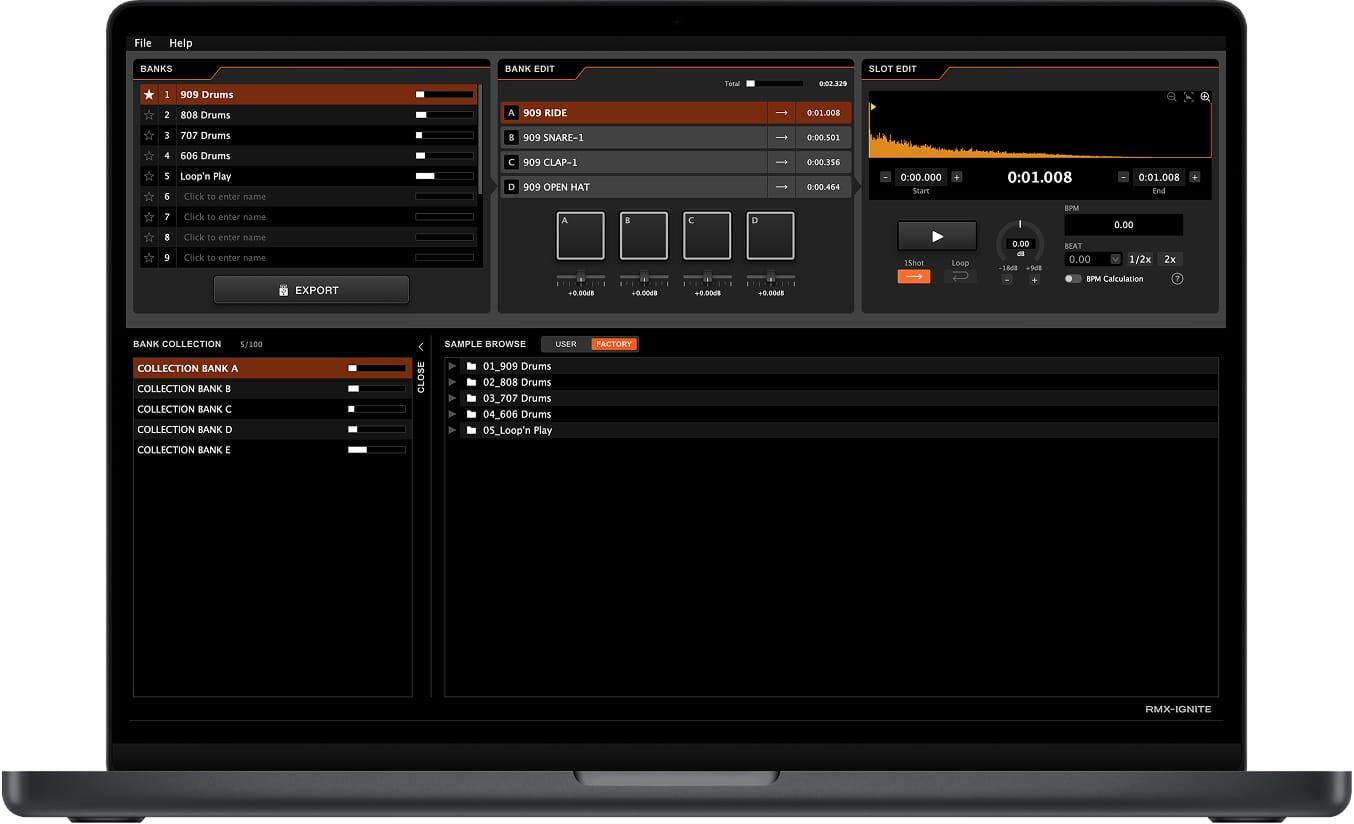Click the pad C volume slider
The image size is (1354, 824).
(x=707, y=277)
